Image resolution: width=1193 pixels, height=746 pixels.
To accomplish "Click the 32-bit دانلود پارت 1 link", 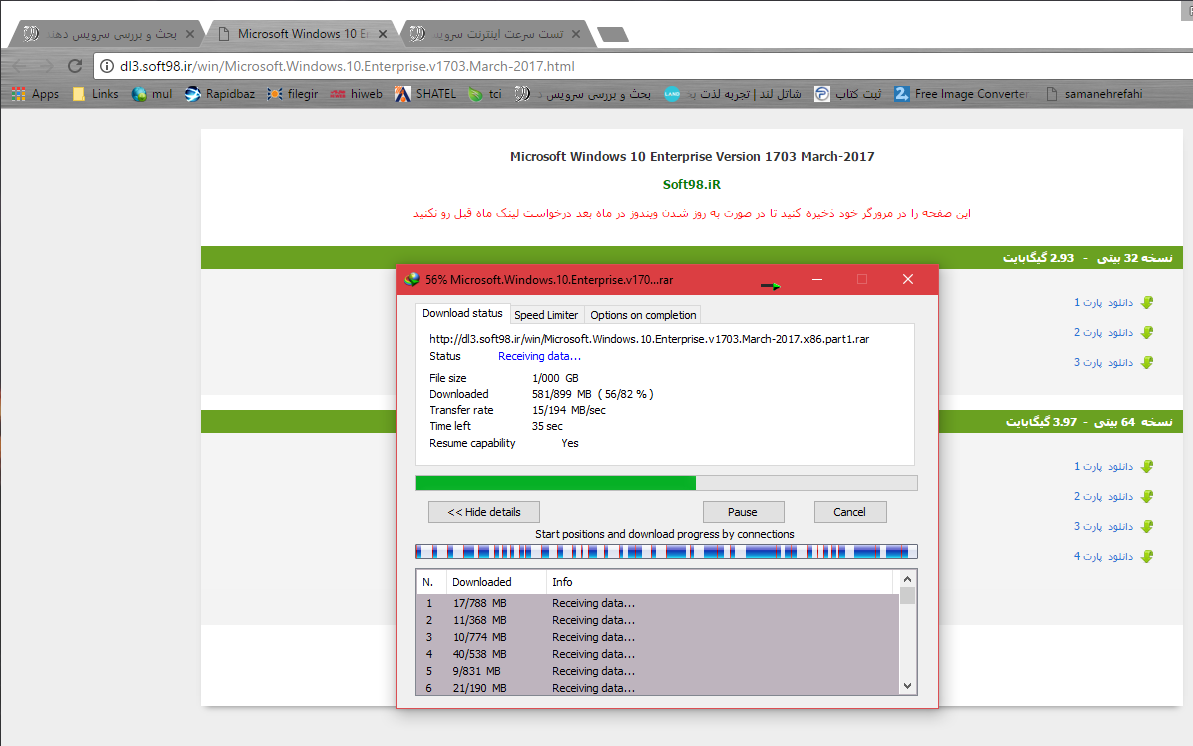I will (1103, 303).
